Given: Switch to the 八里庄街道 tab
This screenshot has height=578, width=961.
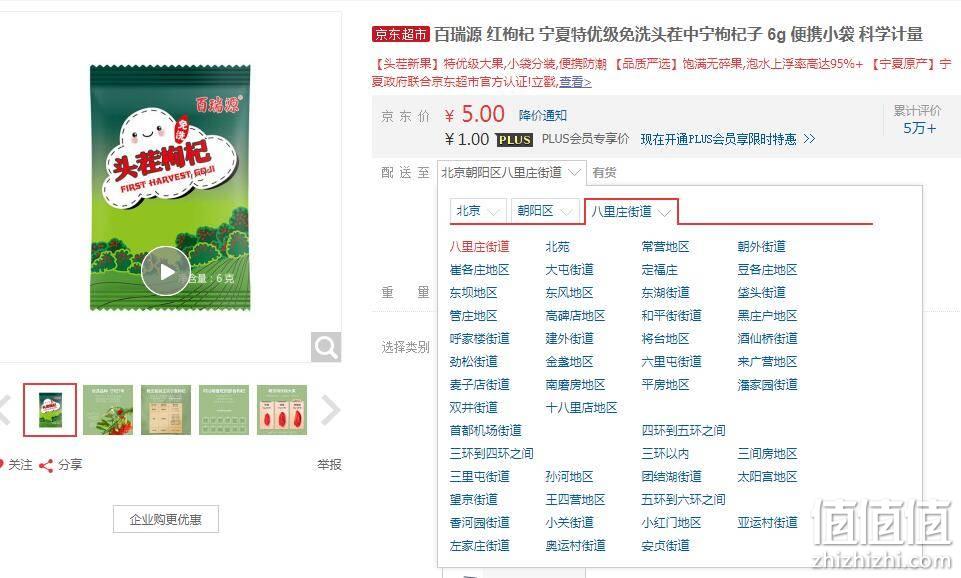Looking at the screenshot, I should pos(631,211).
